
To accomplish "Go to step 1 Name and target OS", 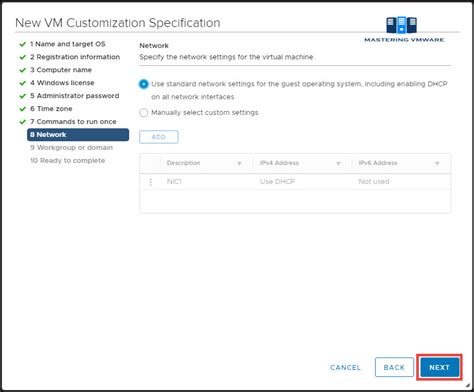I will tap(68, 44).
